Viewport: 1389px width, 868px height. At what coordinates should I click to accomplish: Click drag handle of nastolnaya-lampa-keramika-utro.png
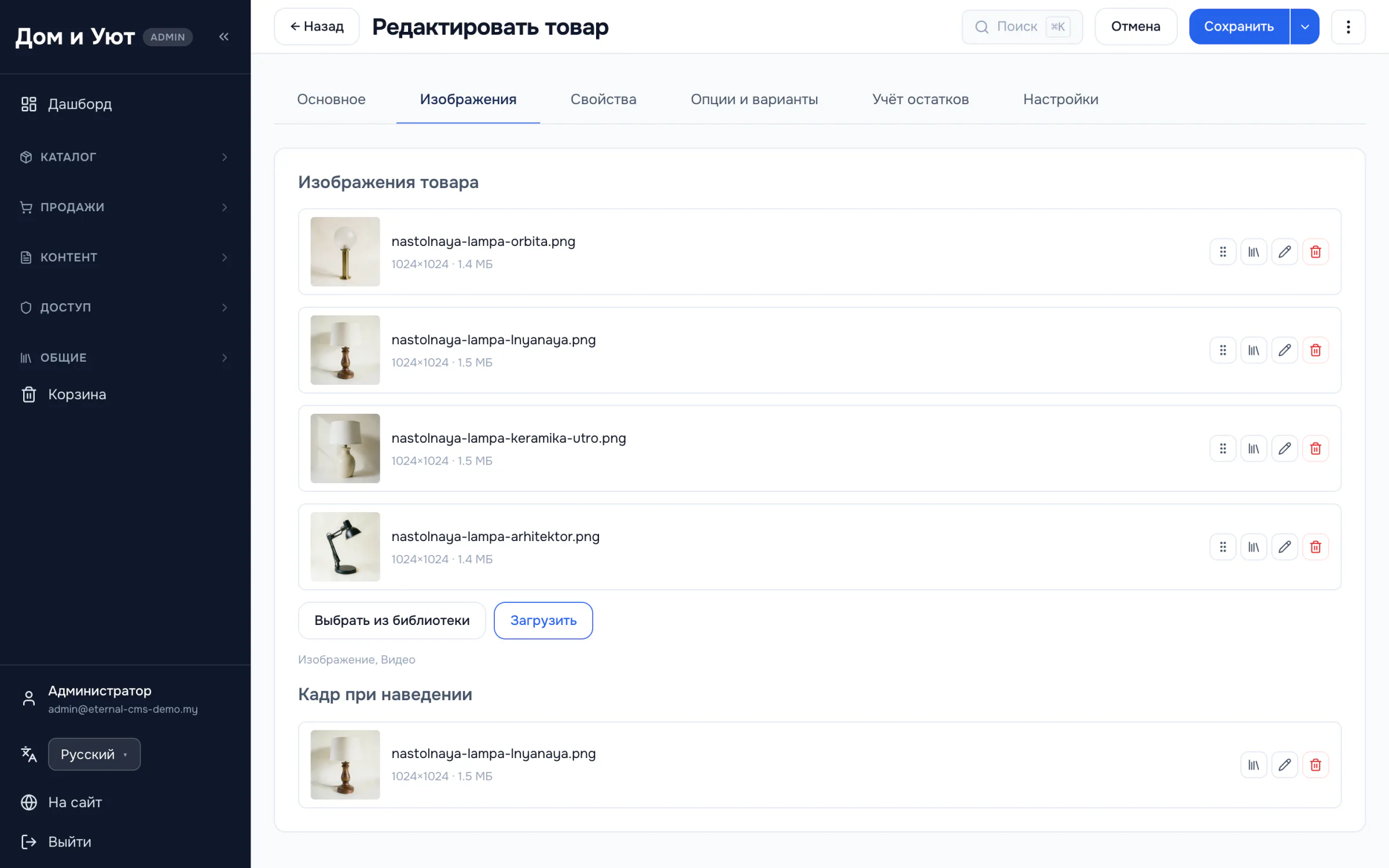(1223, 448)
